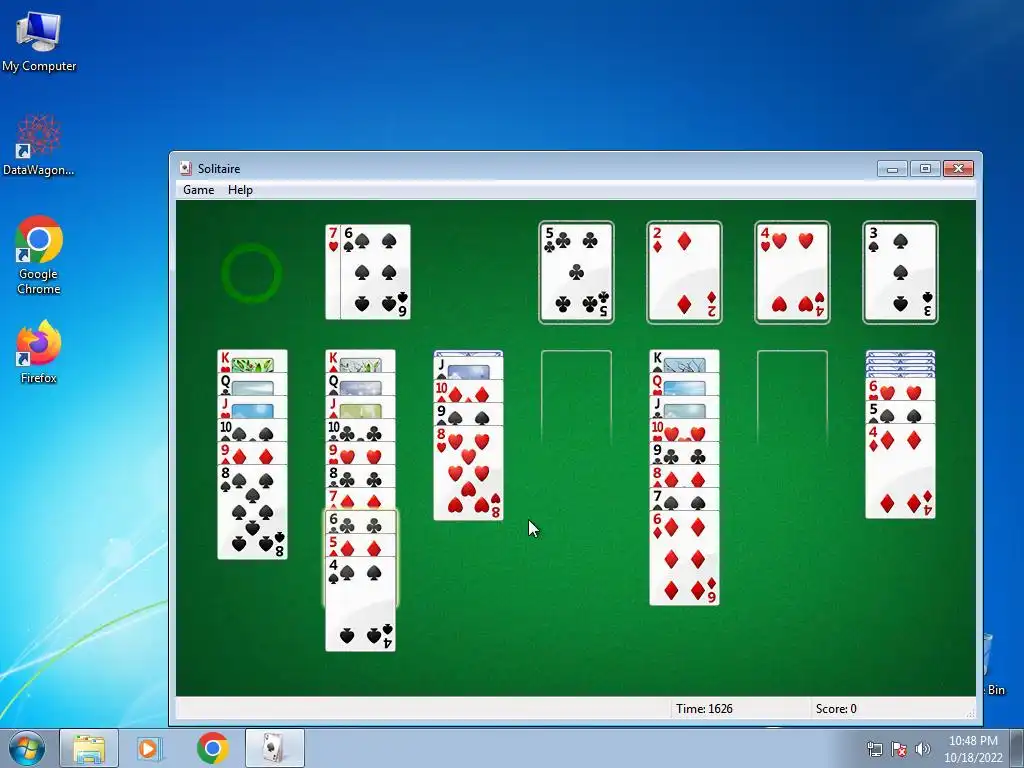Select the Jack of clubs card
The image size is (1024, 768).
(x=684, y=407)
